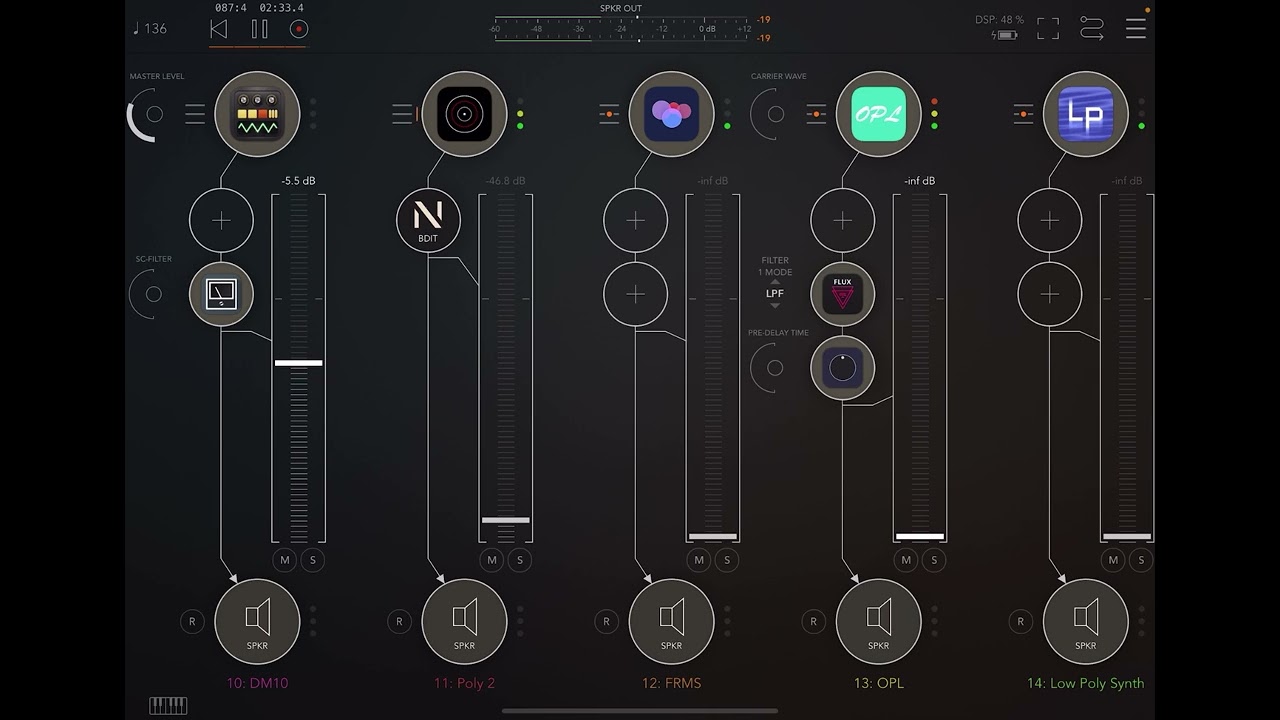
Task: Mute the OPL channel
Action: (906, 560)
